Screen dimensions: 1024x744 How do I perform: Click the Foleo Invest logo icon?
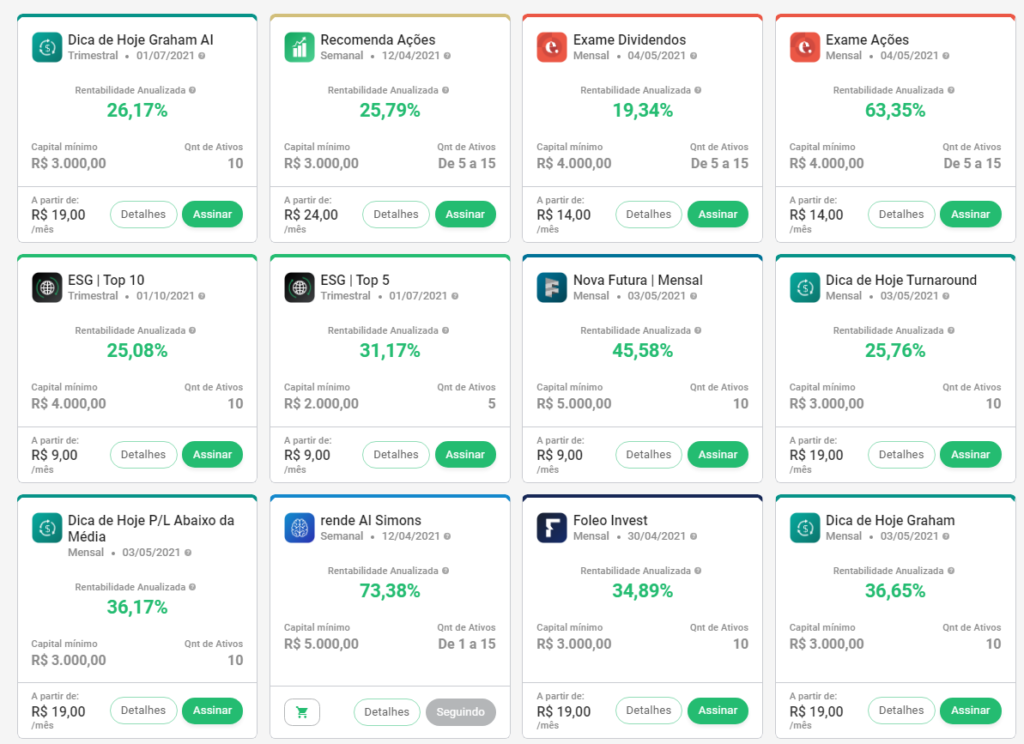pyautogui.click(x=552, y=527)
